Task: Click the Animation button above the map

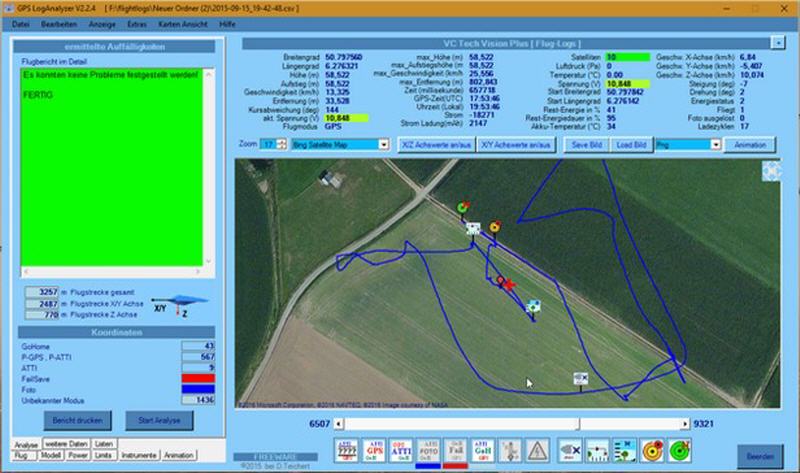Action: coord(750,145)
